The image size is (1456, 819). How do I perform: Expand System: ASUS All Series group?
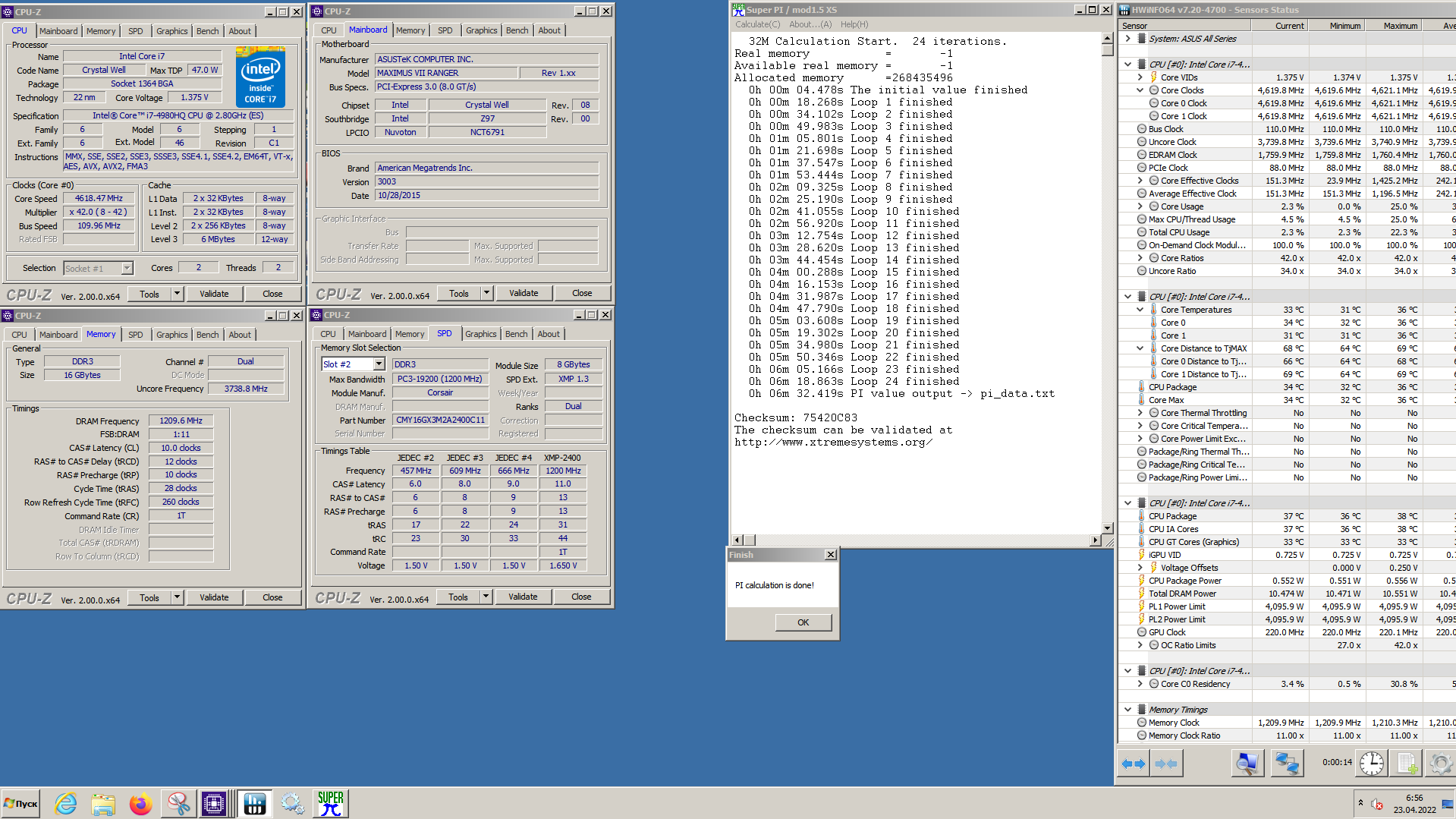1127,39
